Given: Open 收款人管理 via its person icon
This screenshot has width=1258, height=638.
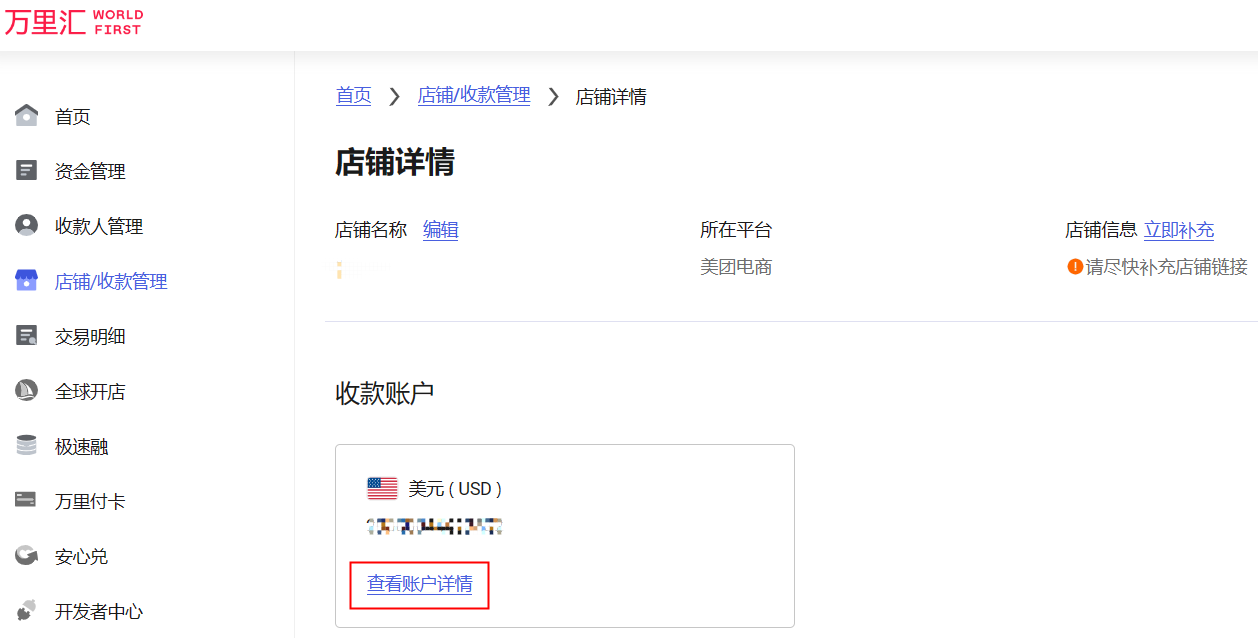Looking at the screenshot, I should (x=26, y=225).
